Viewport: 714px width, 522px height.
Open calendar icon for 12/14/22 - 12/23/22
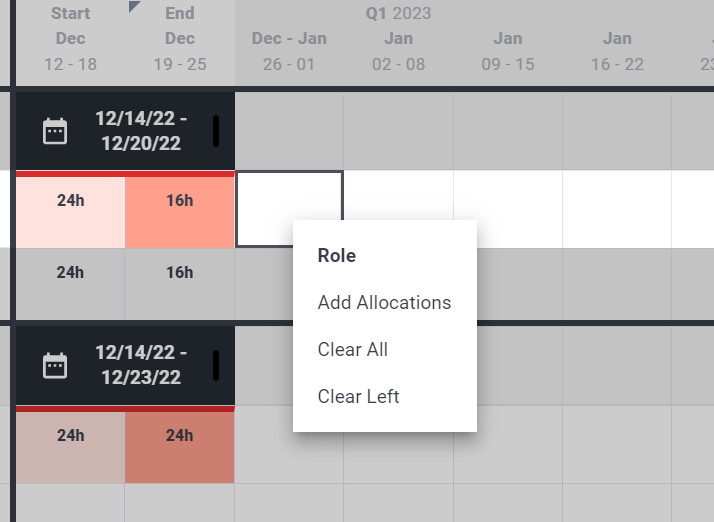[x=55, y=365]
